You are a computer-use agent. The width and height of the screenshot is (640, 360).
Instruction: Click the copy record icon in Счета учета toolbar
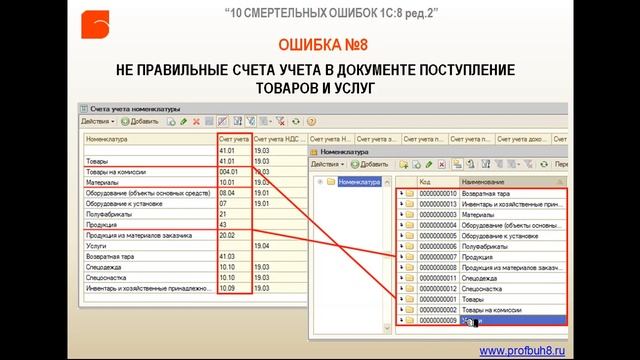pos(171,121)
